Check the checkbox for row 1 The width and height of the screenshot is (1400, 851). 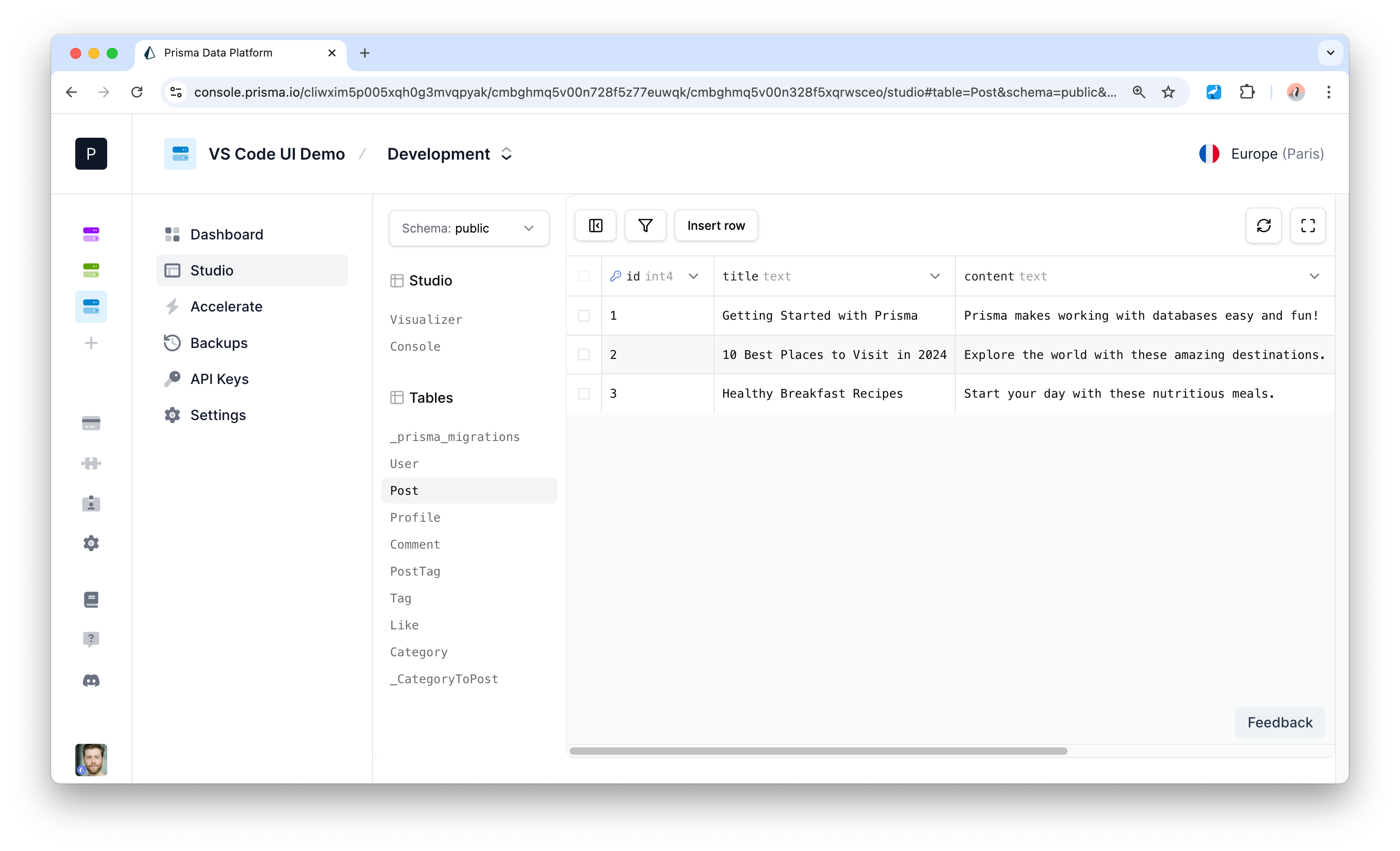point(584,315)
